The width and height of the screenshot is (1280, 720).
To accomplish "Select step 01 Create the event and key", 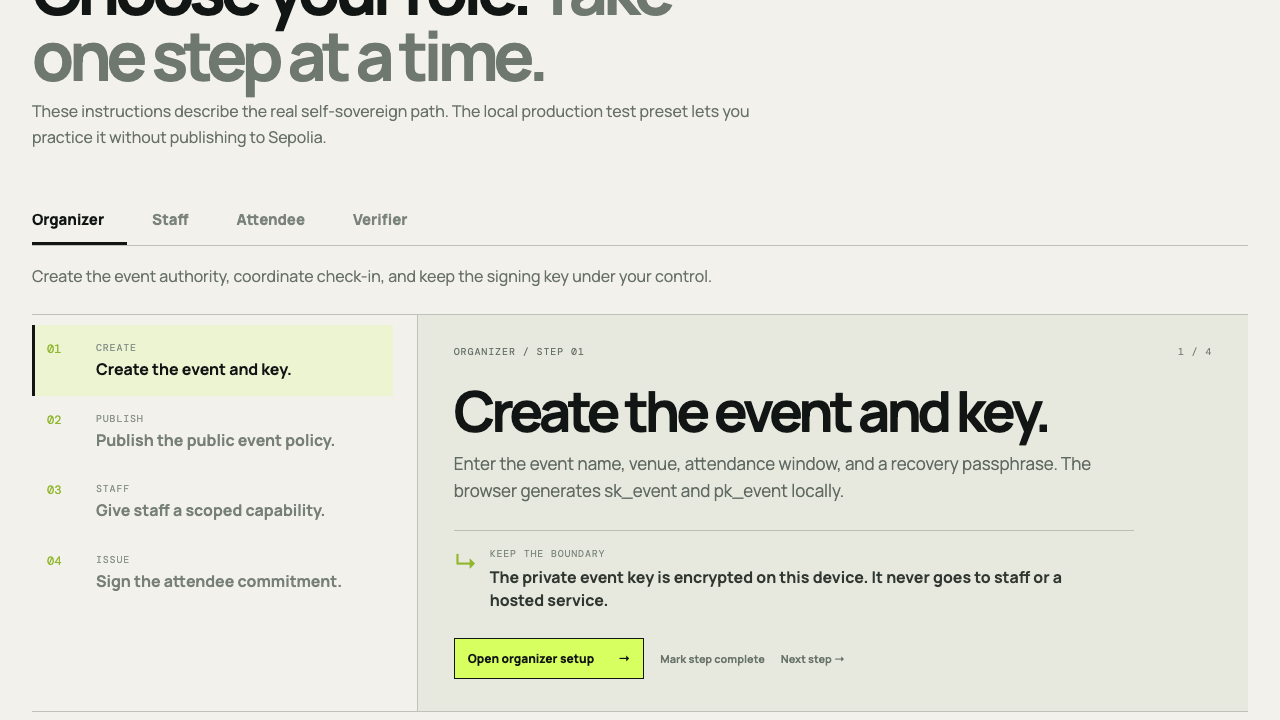I will [213, 360].
